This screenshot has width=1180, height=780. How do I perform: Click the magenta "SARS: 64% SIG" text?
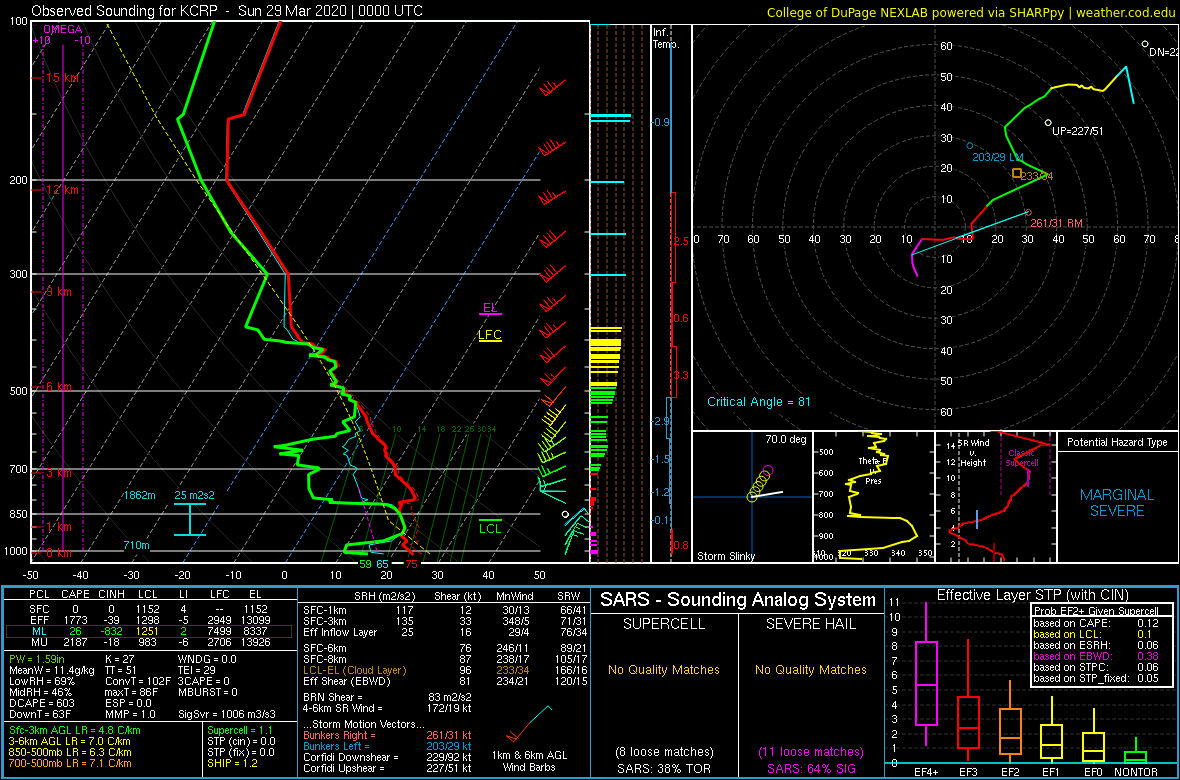pos(812,768)
